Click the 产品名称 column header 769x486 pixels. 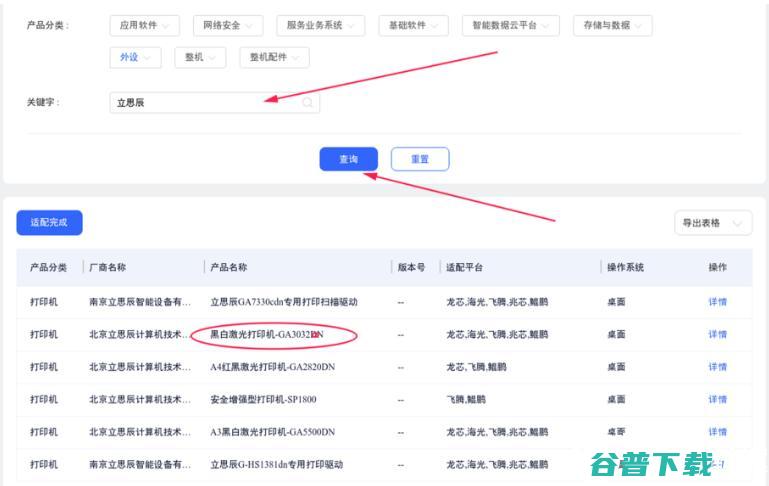(x=229, y=267)
